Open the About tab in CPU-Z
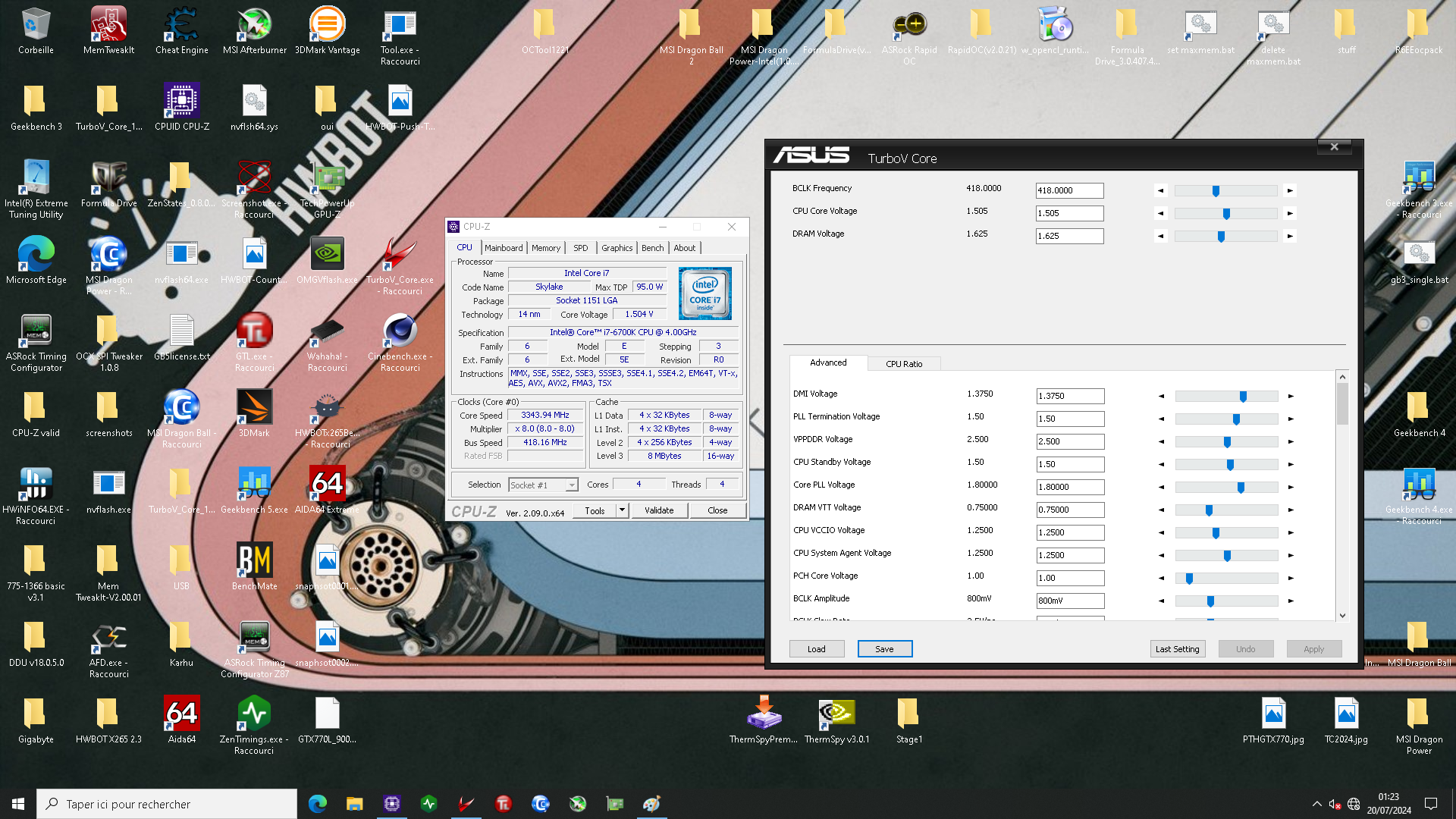This screenshot has height=819, width=1456. tap(684, 248)
